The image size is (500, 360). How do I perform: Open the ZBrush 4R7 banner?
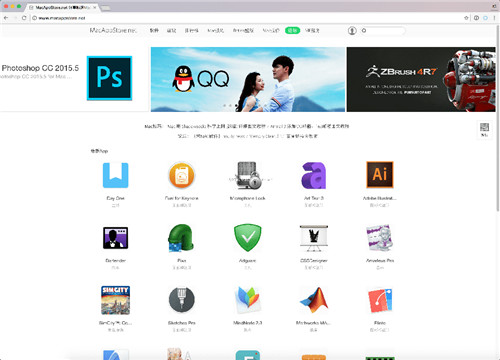421,79
